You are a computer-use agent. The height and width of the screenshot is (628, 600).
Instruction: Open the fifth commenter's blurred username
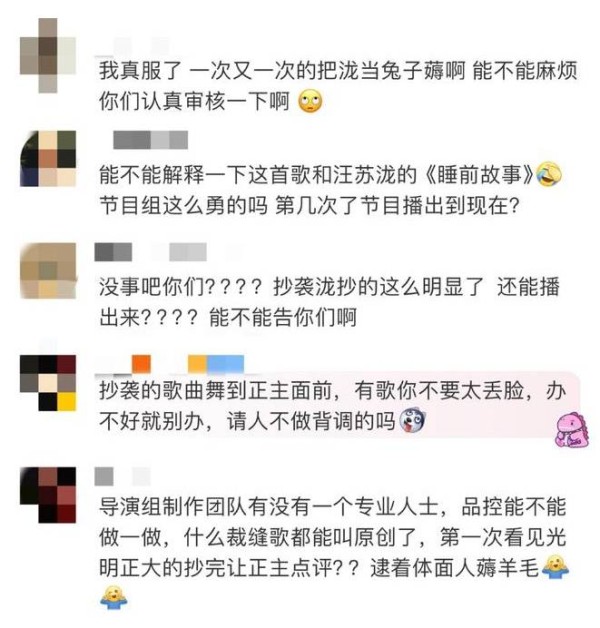pyautogui.click(x=123, y=476)
